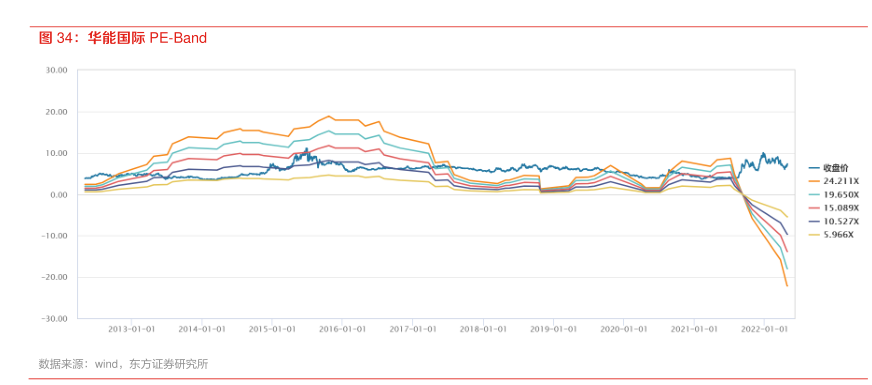Select the 10.527X legend entry
This screenshot has height=385, width=872.
pos(833,221)
